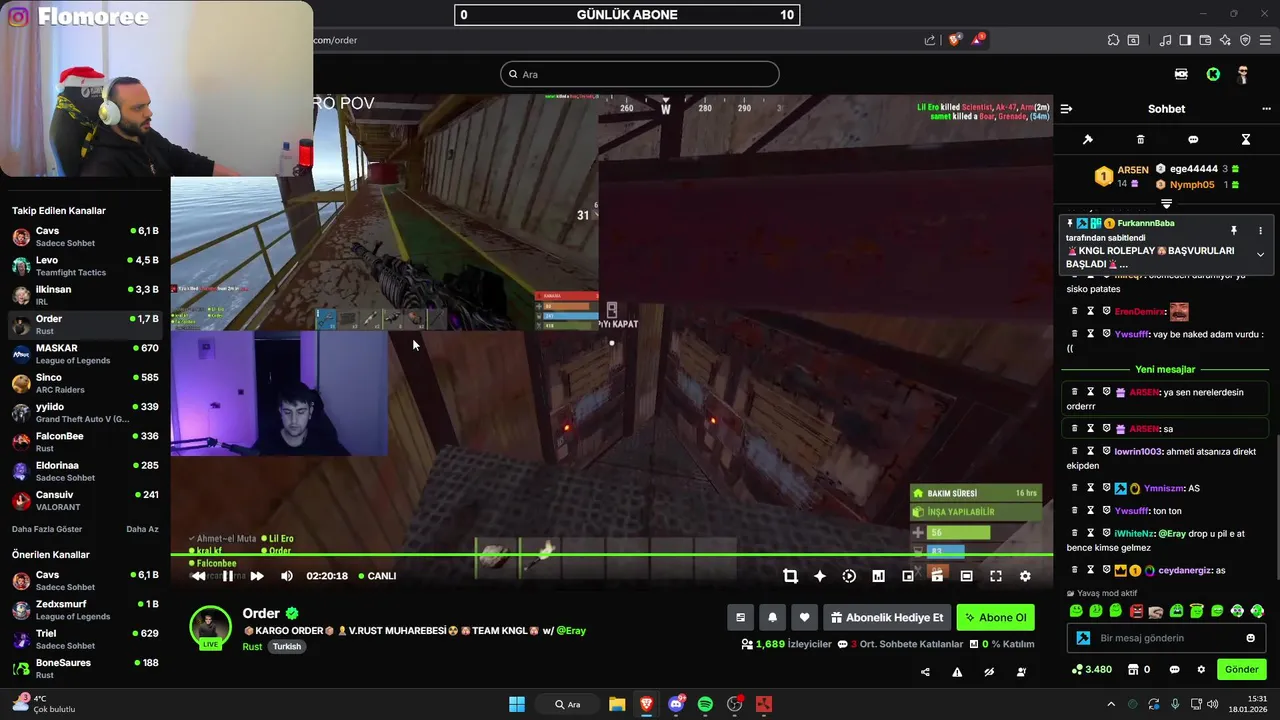Click the hammer moderation icon in the chat header
The width and height of the screenshot is (1280, 720).
click(1088, 140)
